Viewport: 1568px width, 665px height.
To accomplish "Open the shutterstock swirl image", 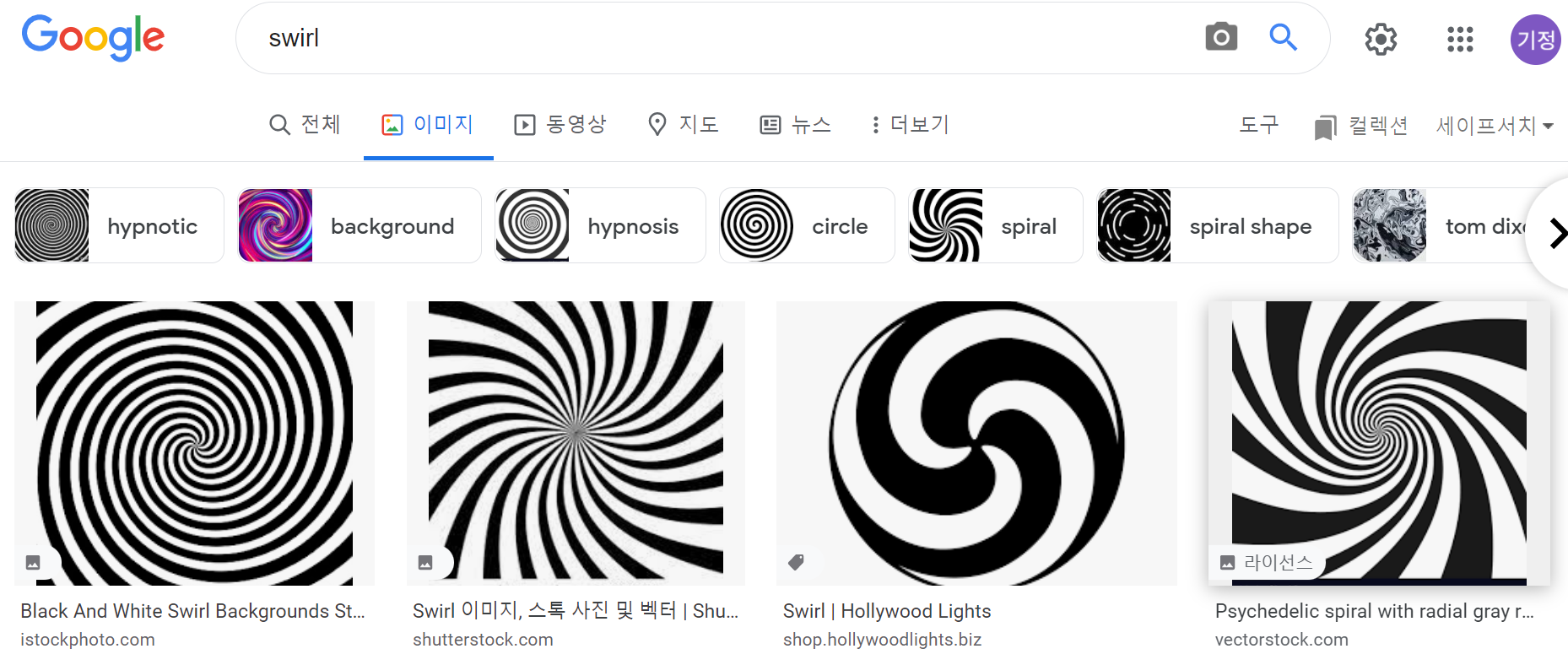I will pos(576,443).
